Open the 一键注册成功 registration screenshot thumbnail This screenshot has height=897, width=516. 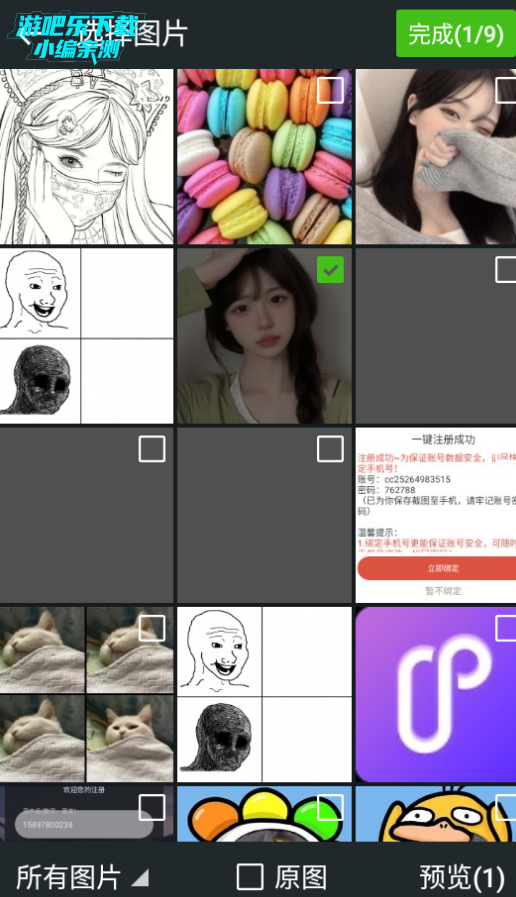point(436,515)
